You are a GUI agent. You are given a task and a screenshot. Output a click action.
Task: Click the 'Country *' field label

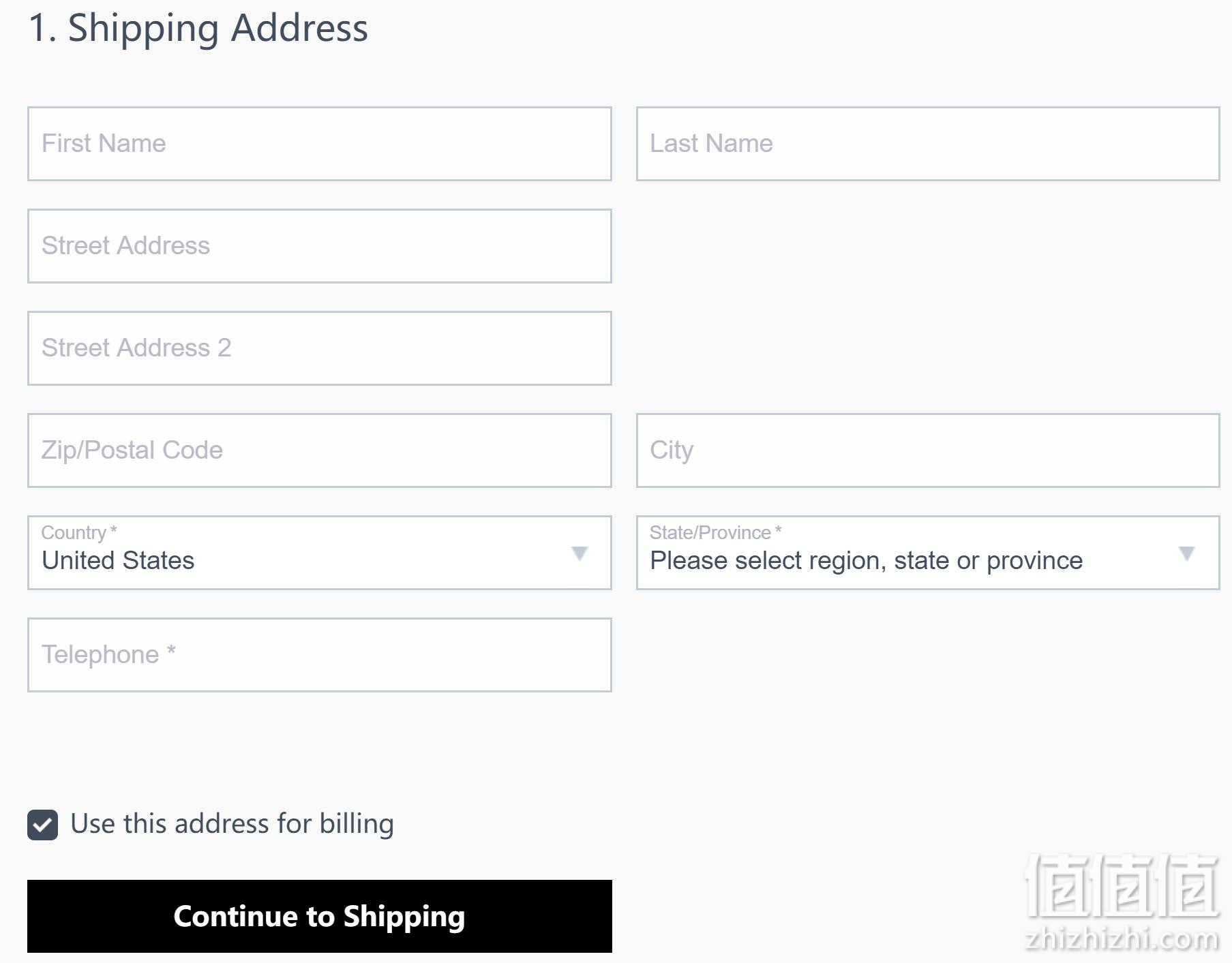tap(79, 532)
